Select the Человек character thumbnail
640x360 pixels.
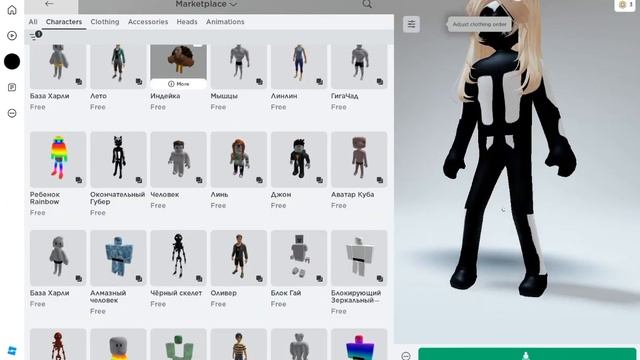tap(179, 160)
